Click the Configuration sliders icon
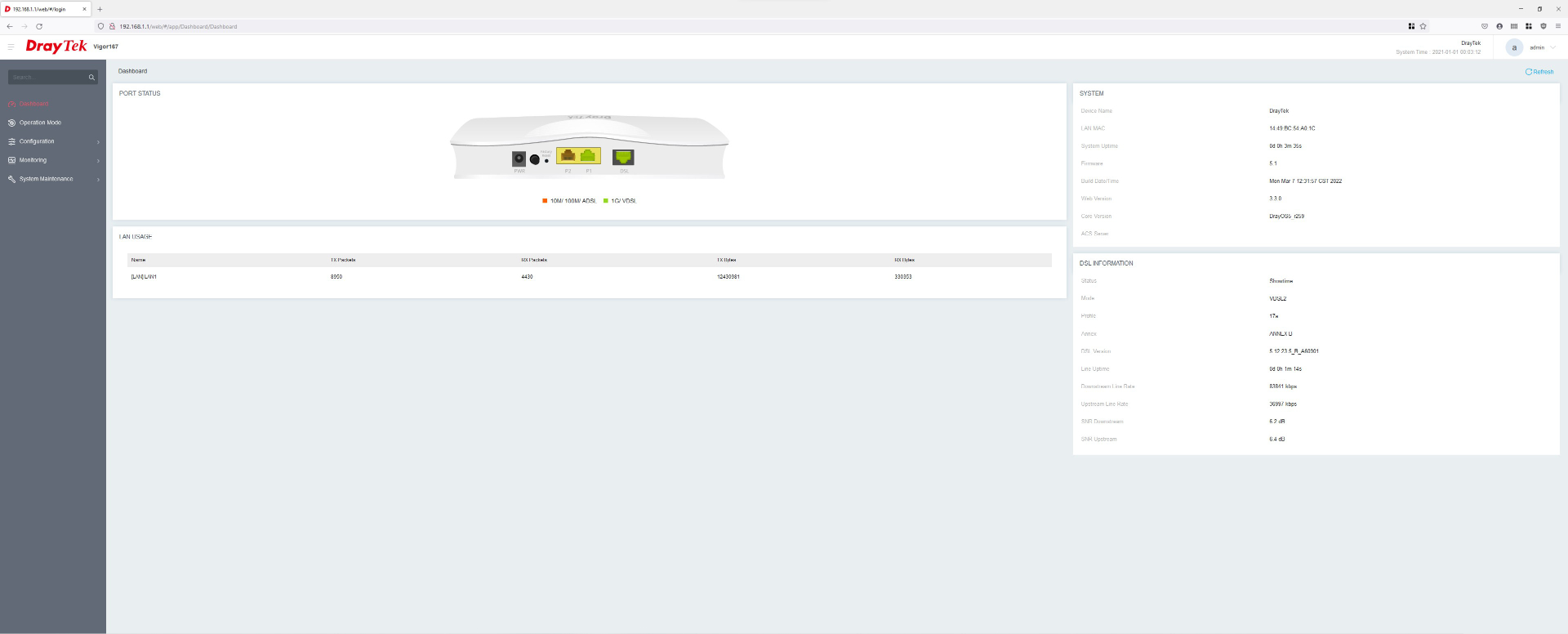 [x=11, y=141]
